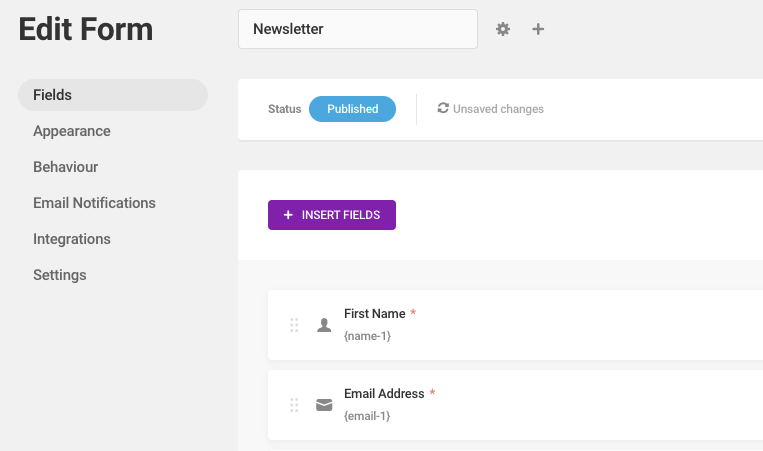Screen dimensions: 763x451
Task: Focus the Newsletter form name field
Action: pyautogui.click(x=358, y=29)
